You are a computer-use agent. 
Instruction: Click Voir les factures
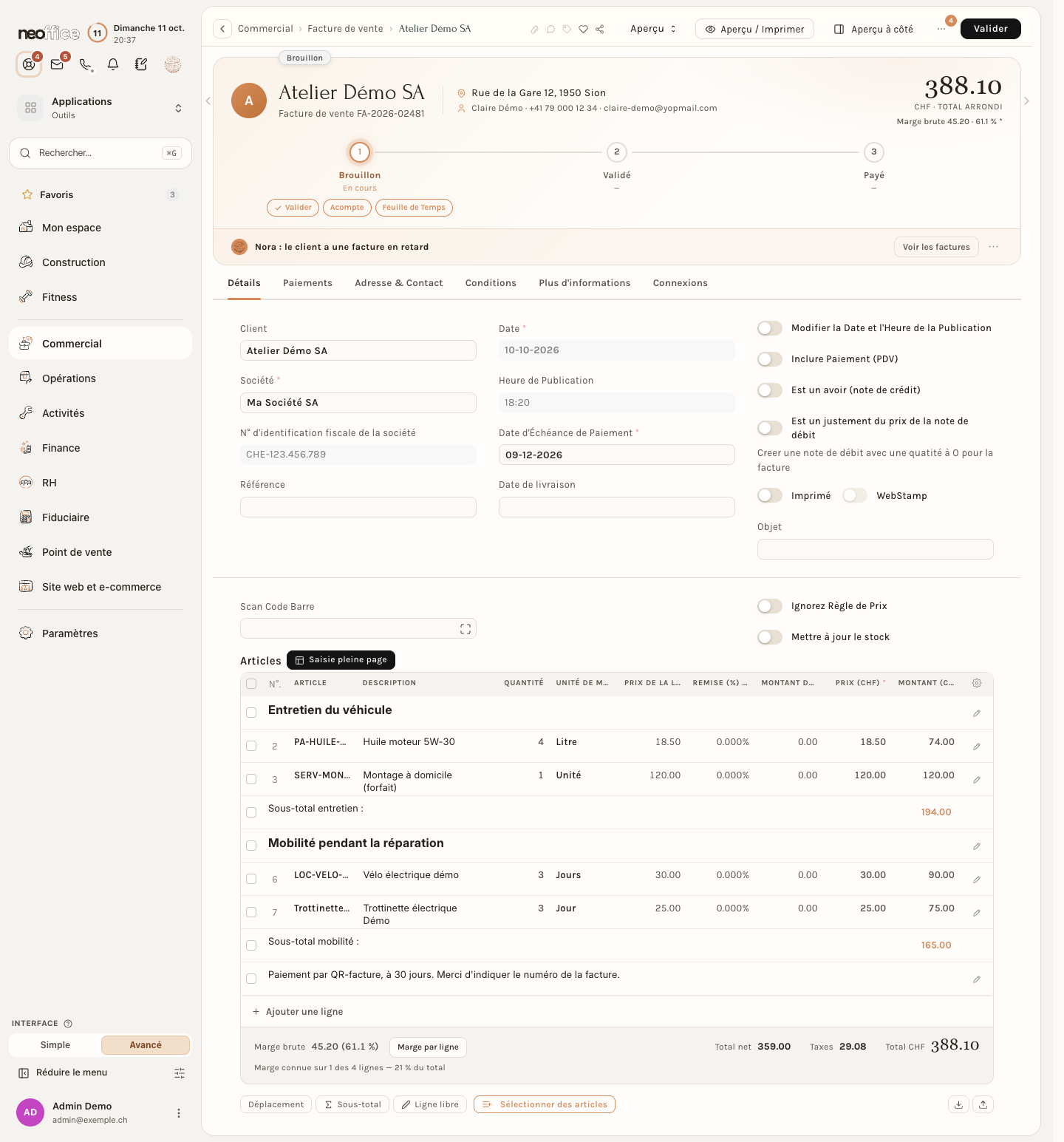936,247
